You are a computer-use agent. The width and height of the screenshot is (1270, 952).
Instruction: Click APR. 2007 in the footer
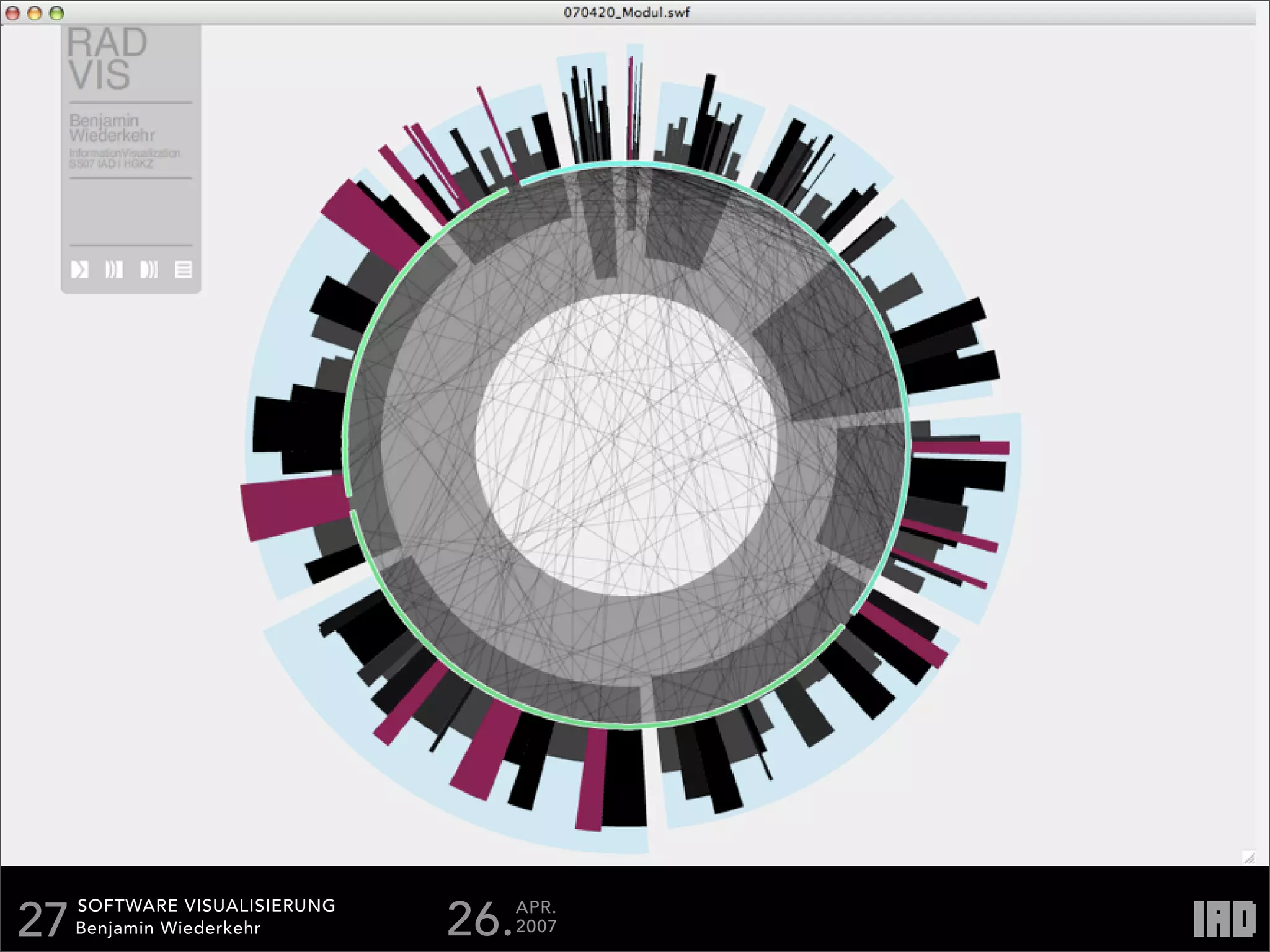[x=536, y=917]
